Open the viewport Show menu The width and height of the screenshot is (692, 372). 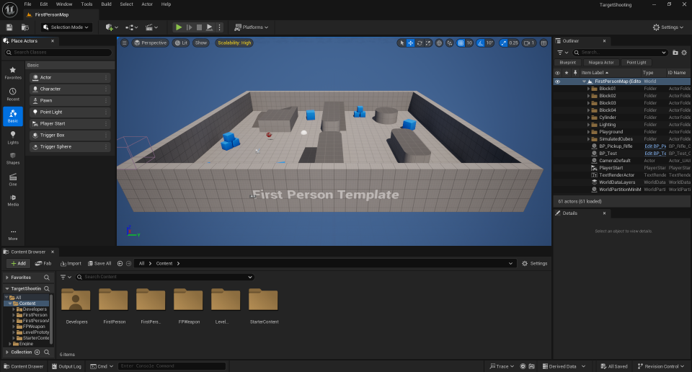(x=201, y=43)
